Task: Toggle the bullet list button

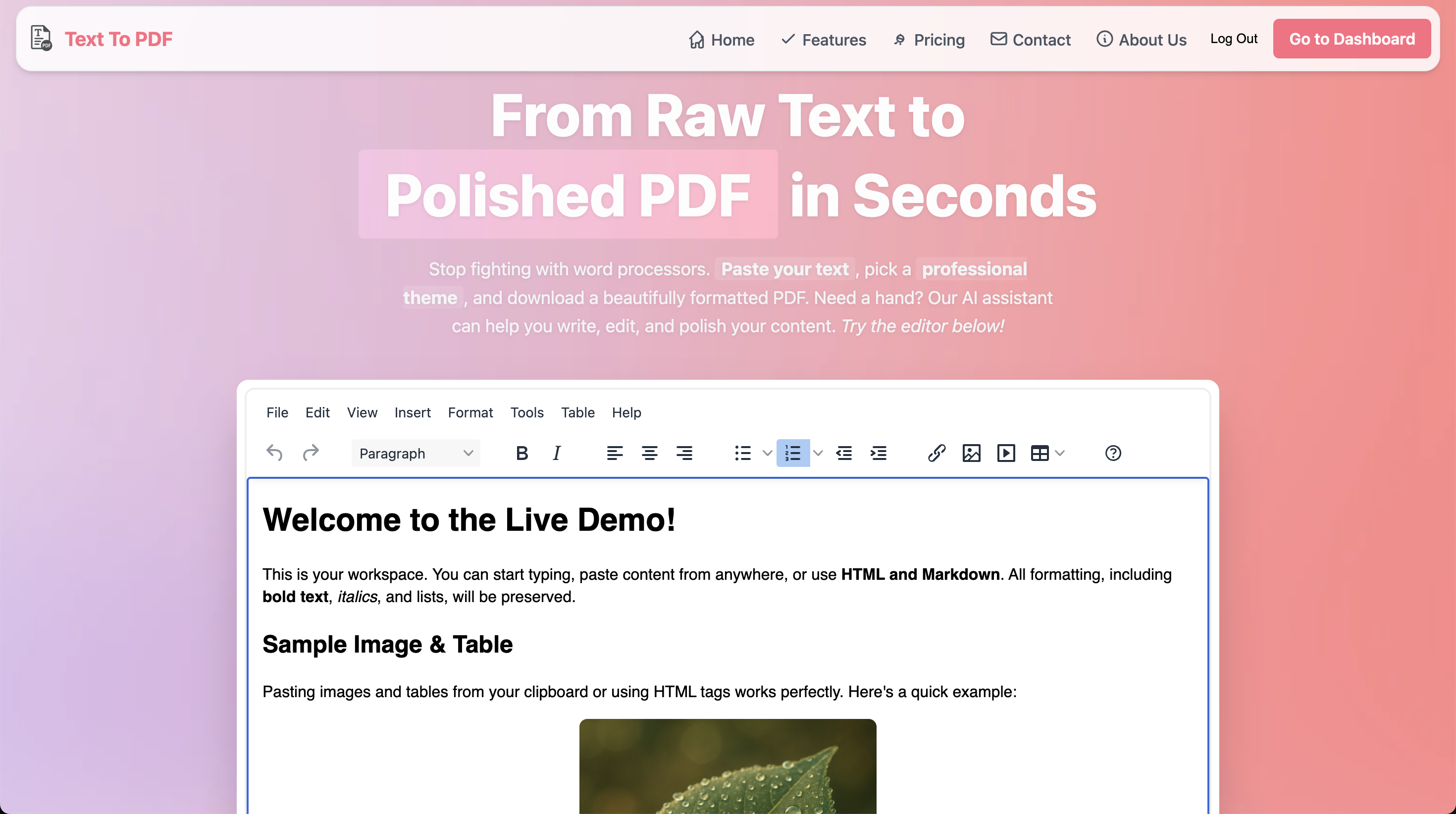Action: (x=743, y=453)
